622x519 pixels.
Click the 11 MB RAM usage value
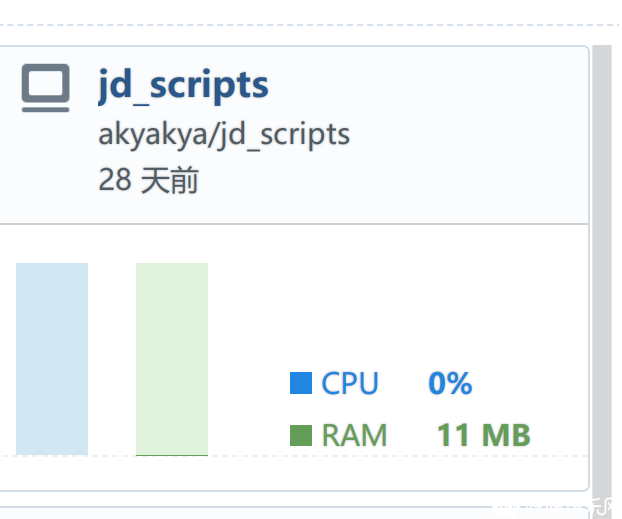[484, 435]
